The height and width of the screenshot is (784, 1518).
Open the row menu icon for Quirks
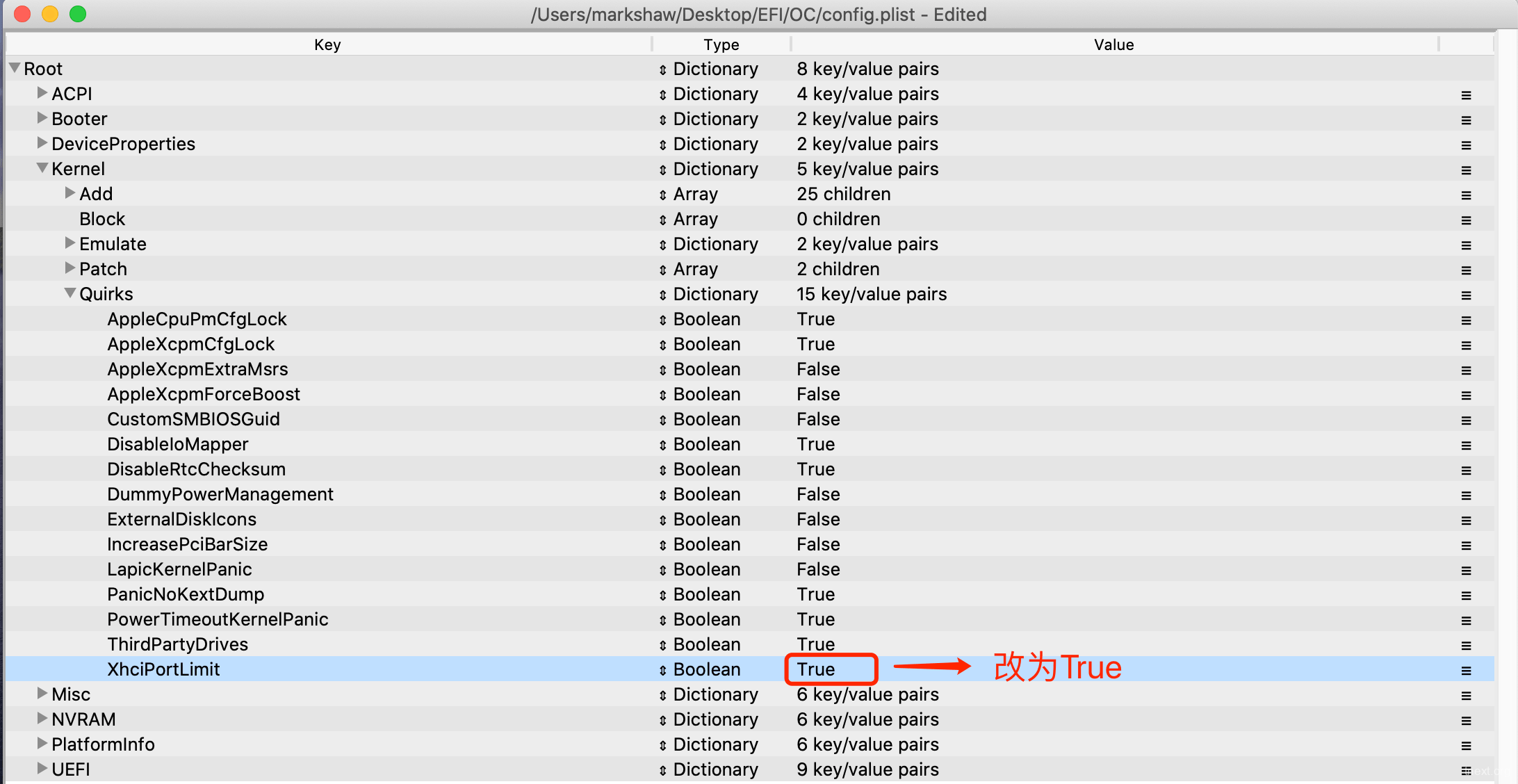pyautogui.click(x=1466, y=295)
